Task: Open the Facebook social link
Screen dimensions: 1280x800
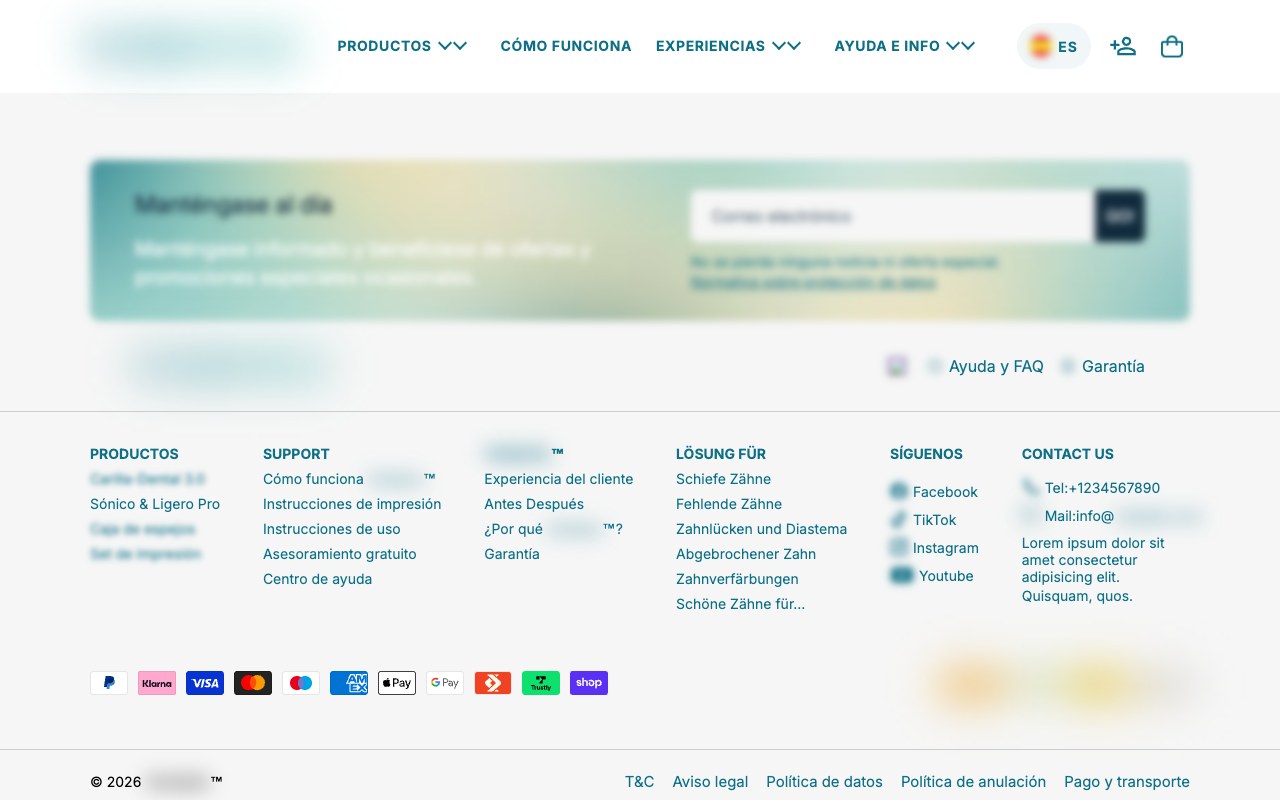Action: click(934, 492)
